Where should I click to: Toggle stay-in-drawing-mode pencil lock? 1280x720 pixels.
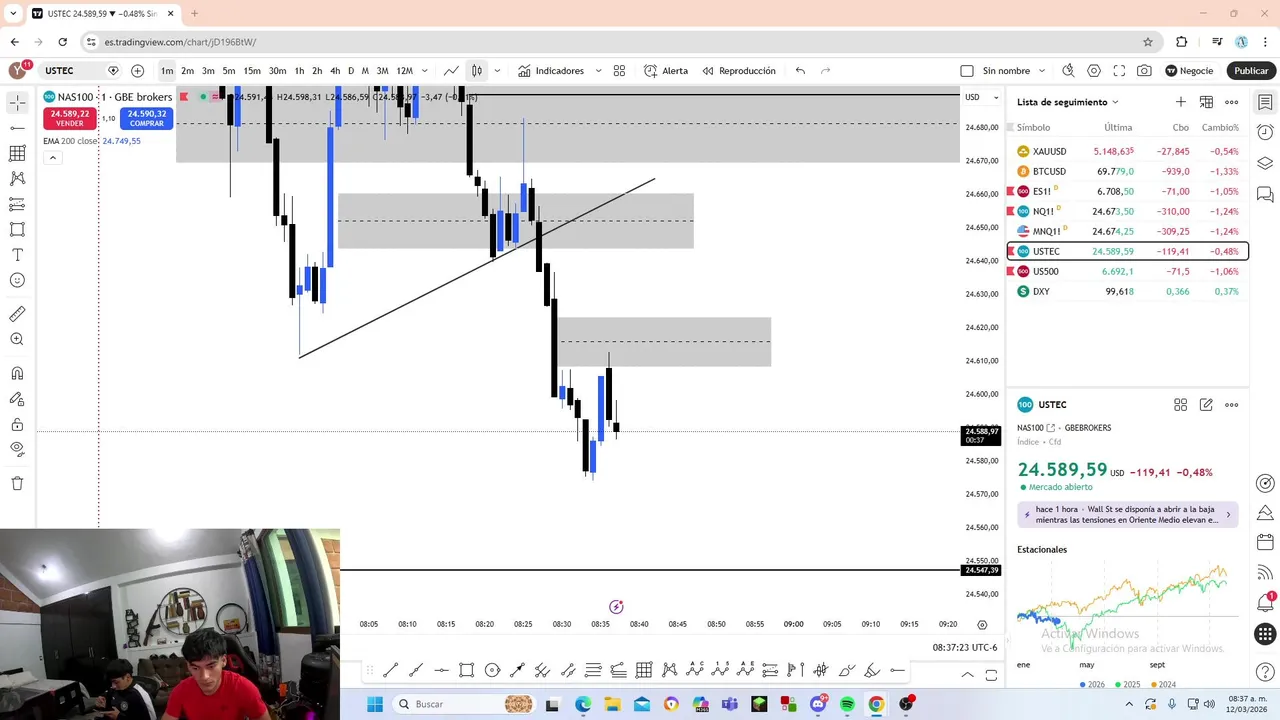17,399
